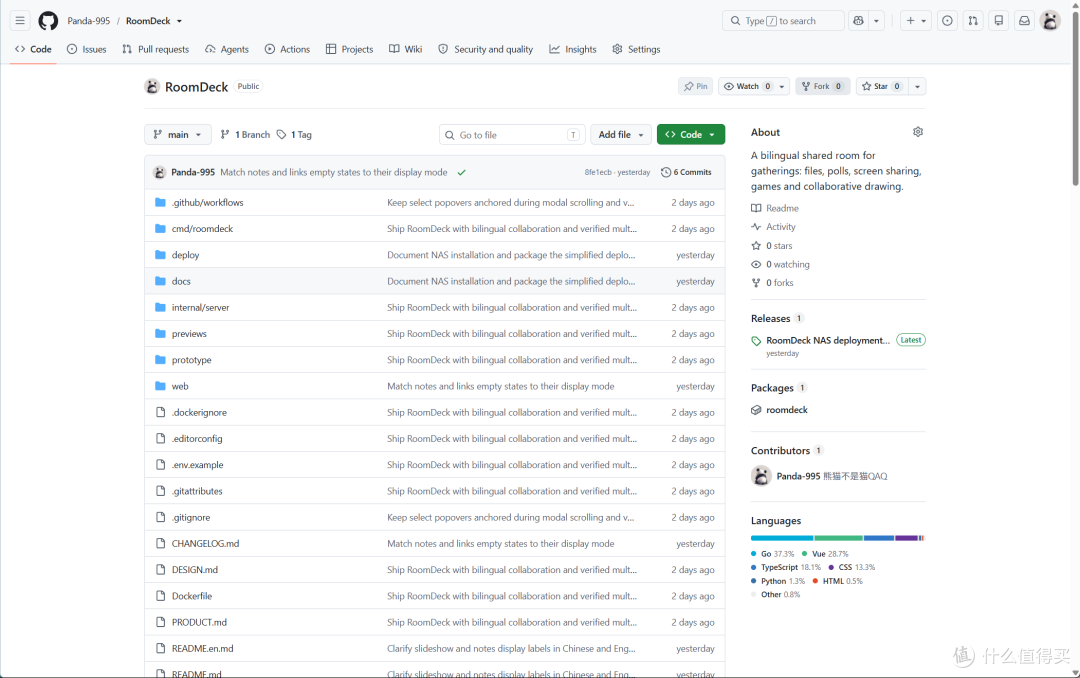
Task: Open the Panda-995 owner link in breadcrumb
Action: pyautogui.click(x=89, y=21)
